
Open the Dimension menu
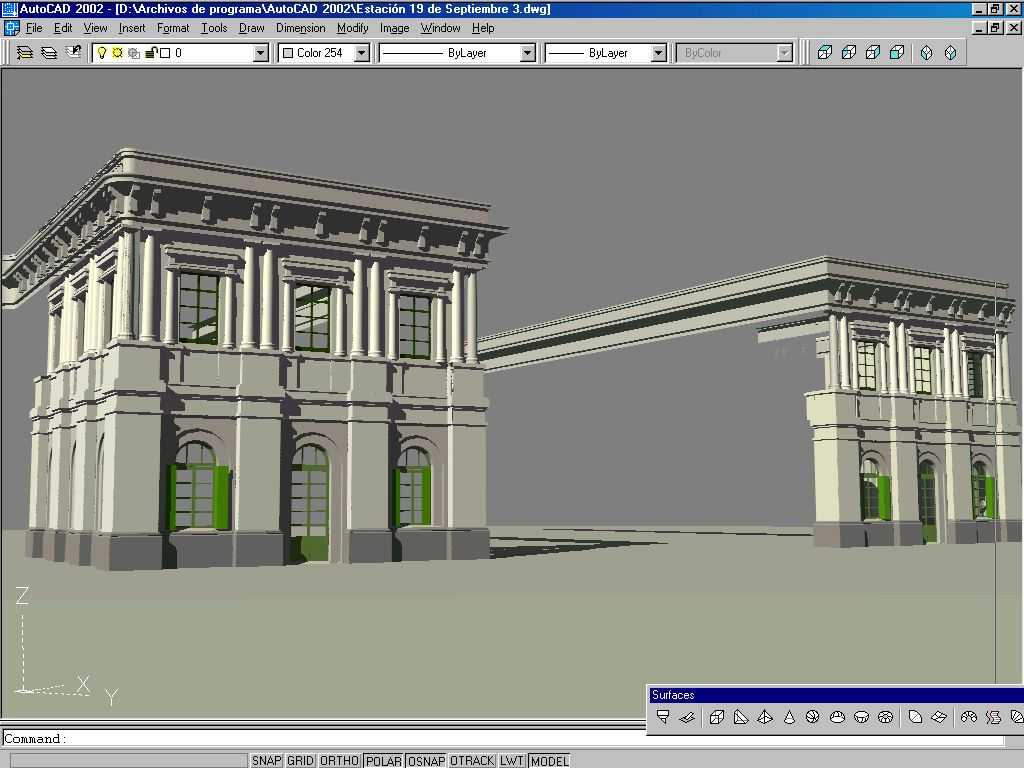[x=300, y=28]
